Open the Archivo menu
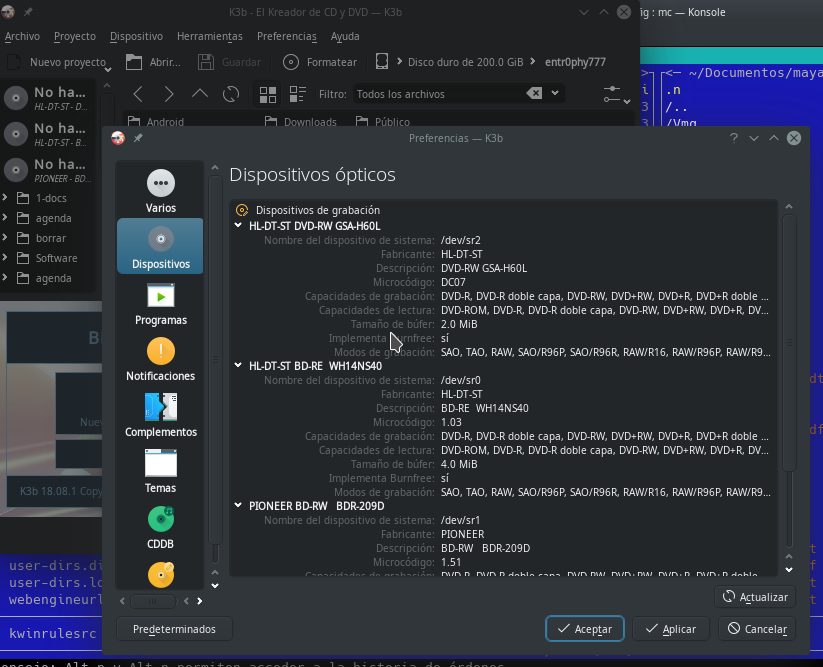This screenshot has height=667, width=823. pos(22,36)
